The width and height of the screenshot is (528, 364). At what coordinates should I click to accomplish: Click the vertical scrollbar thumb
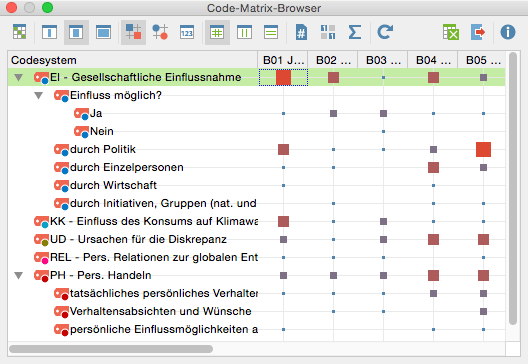pyautogui.click(x=513, y=189)
